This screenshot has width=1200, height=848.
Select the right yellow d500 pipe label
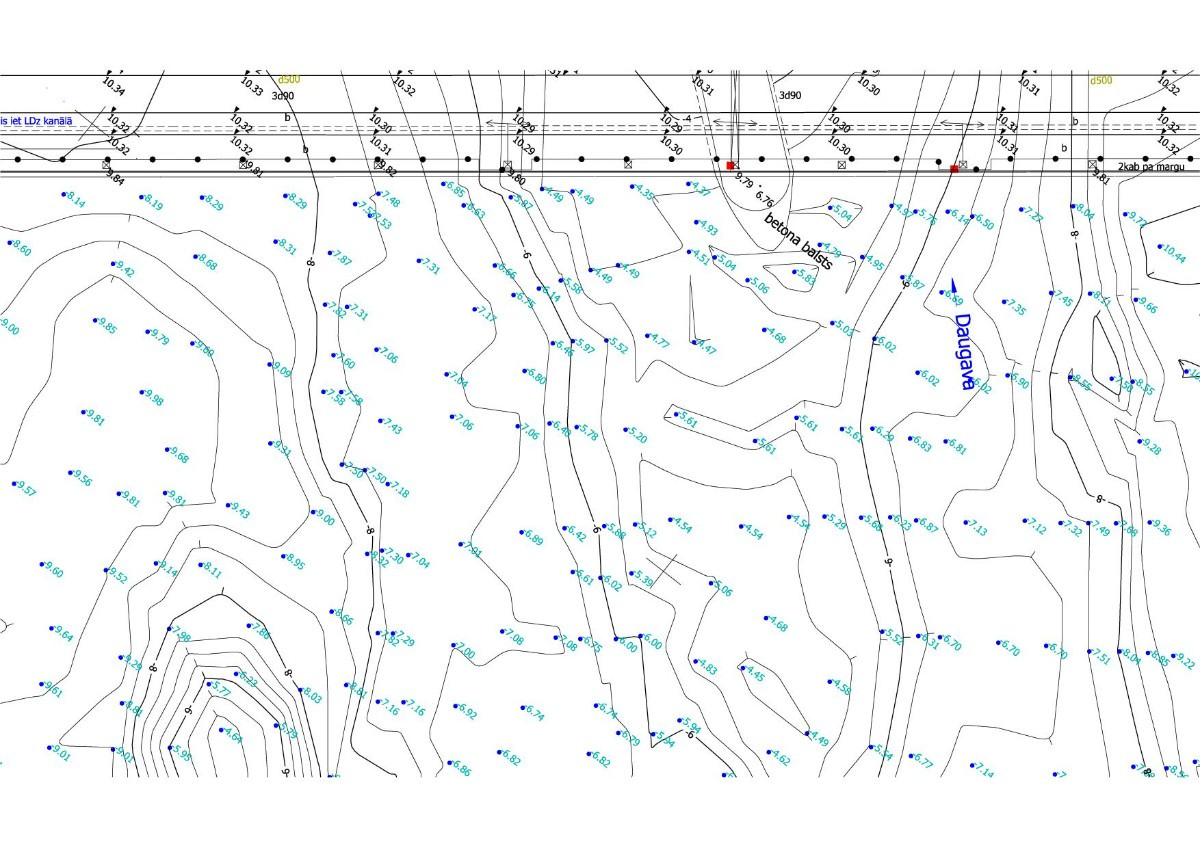[x=1101, y=80]
